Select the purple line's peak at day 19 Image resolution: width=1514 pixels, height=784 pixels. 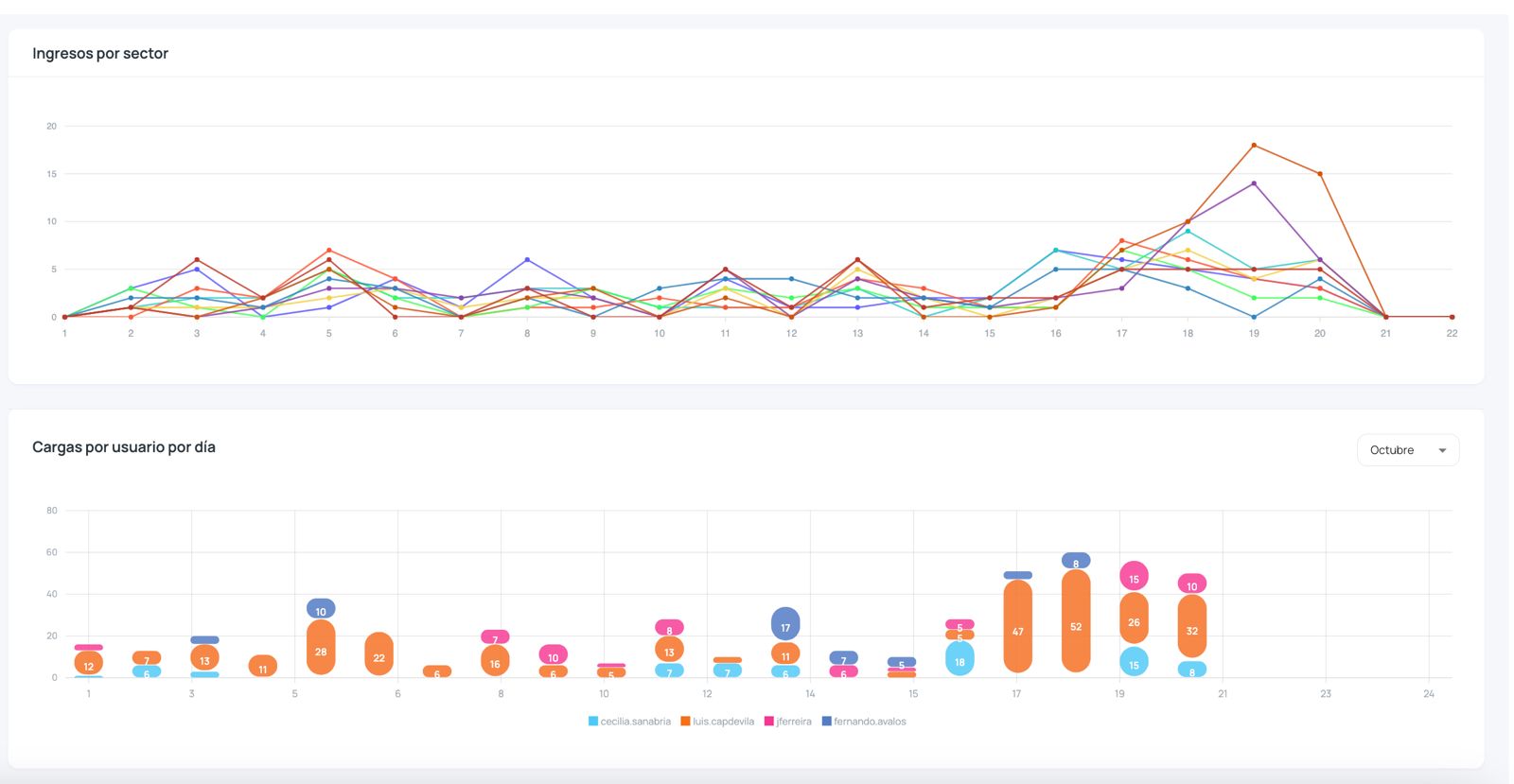coord(1254,183)
